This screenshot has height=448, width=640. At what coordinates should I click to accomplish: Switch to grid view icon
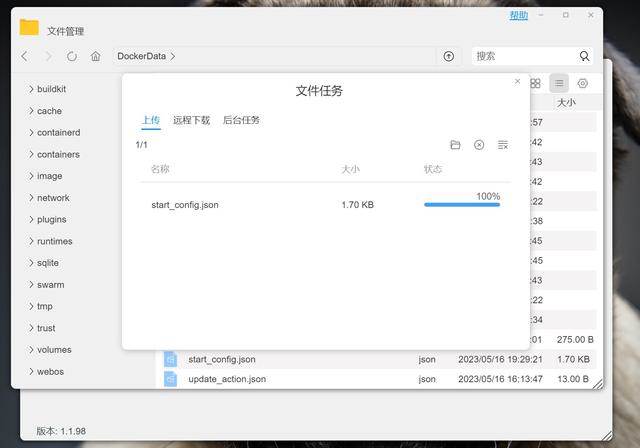point(535,83)
